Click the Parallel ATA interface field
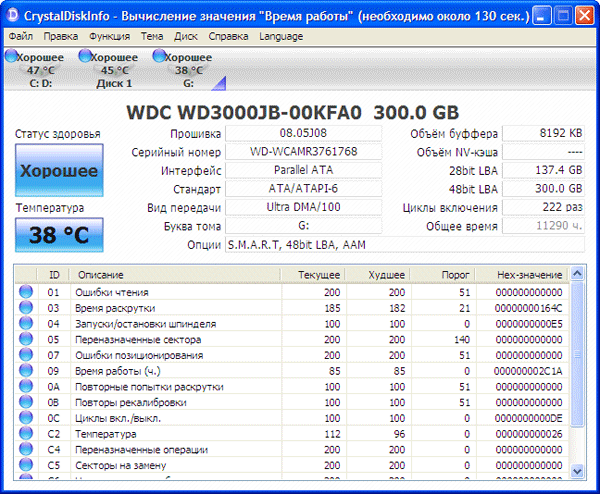 pos(303,170)
